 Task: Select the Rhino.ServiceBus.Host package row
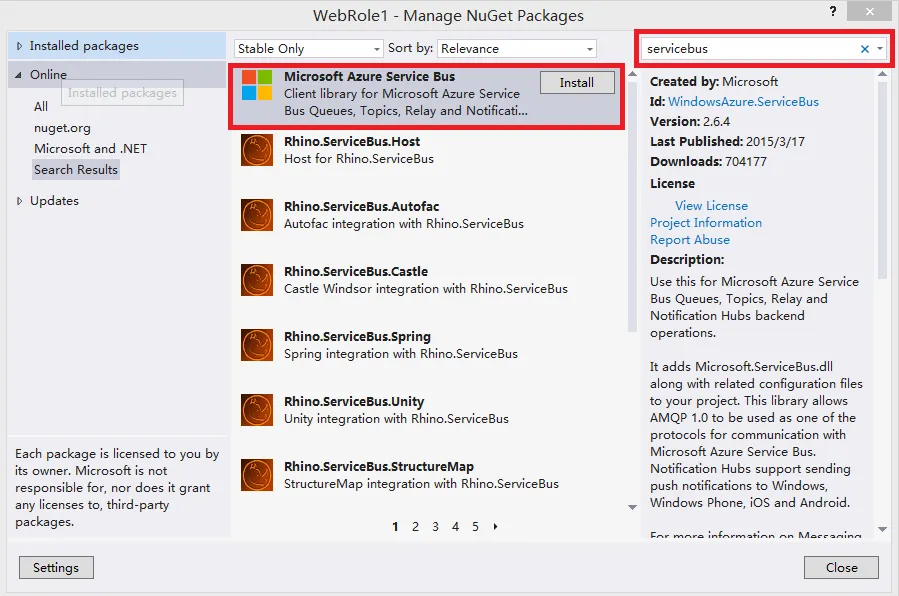click(427, 150)
